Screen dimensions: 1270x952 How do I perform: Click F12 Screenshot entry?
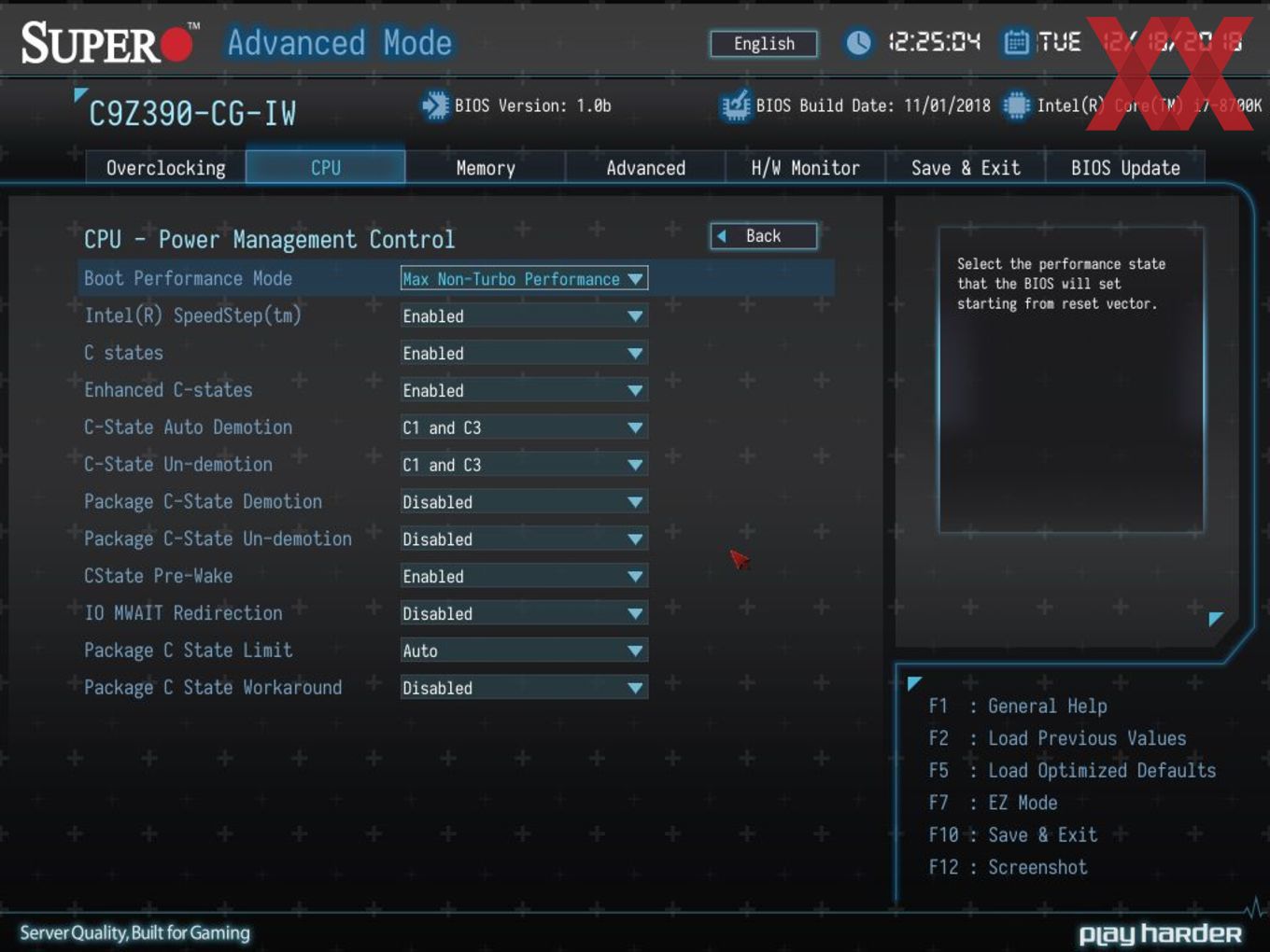point(1008,867)
